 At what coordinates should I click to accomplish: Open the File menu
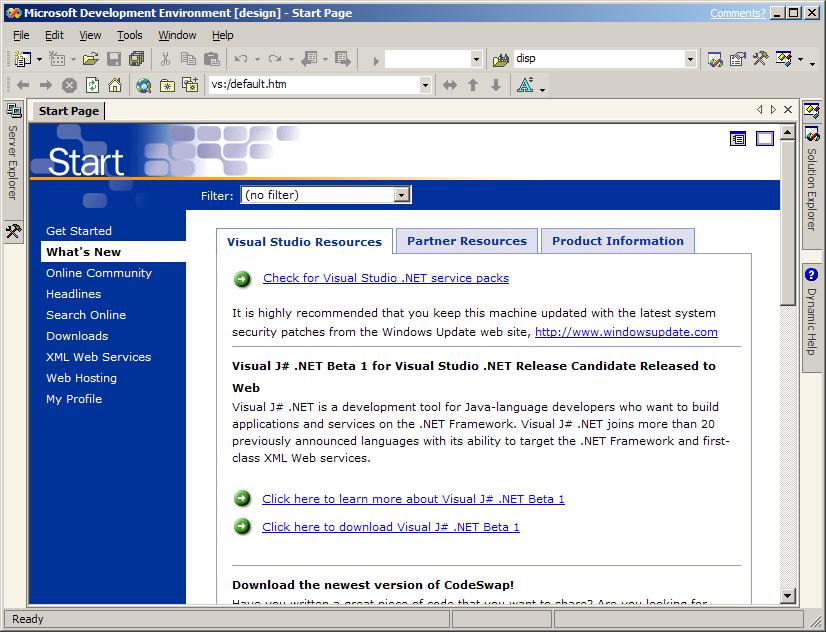pyautogui.click(x=21, y=35)
